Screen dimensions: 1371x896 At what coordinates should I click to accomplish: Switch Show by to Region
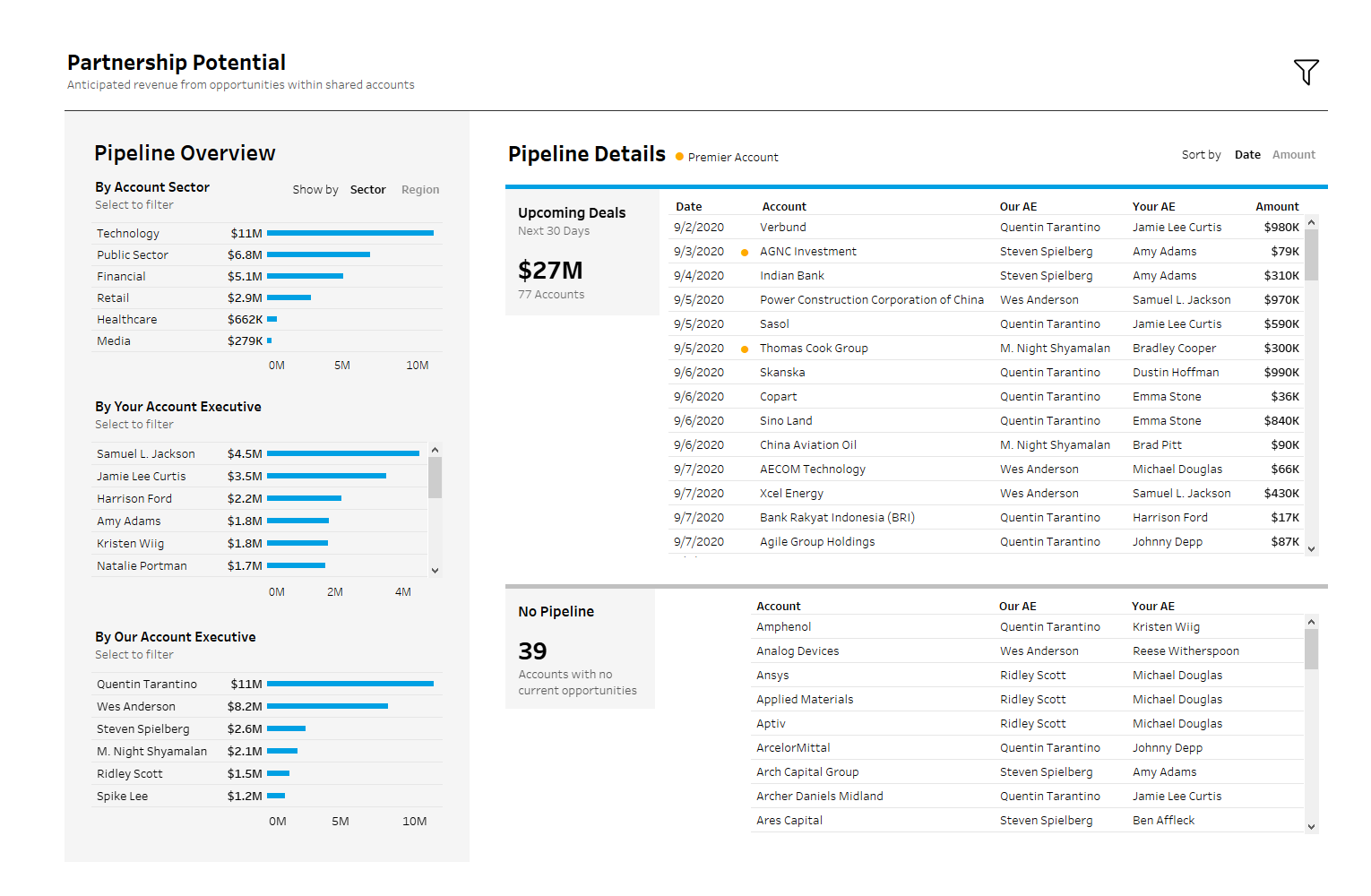pyautogui.click(x=419, y=189)
